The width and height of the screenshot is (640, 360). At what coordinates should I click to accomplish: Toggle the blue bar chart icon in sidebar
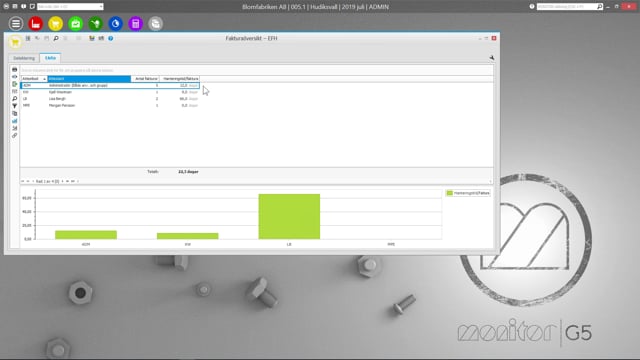point(15,121)
